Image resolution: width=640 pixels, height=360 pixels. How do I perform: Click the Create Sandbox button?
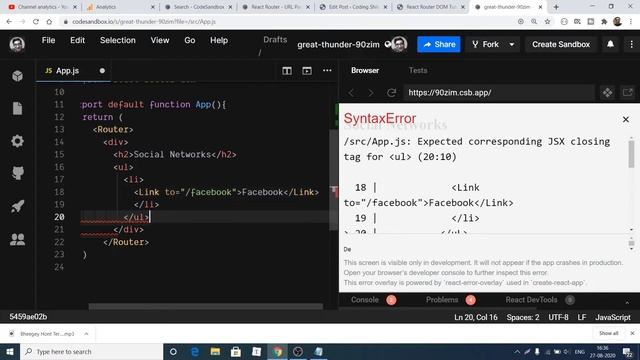click(x=561, y=44)
